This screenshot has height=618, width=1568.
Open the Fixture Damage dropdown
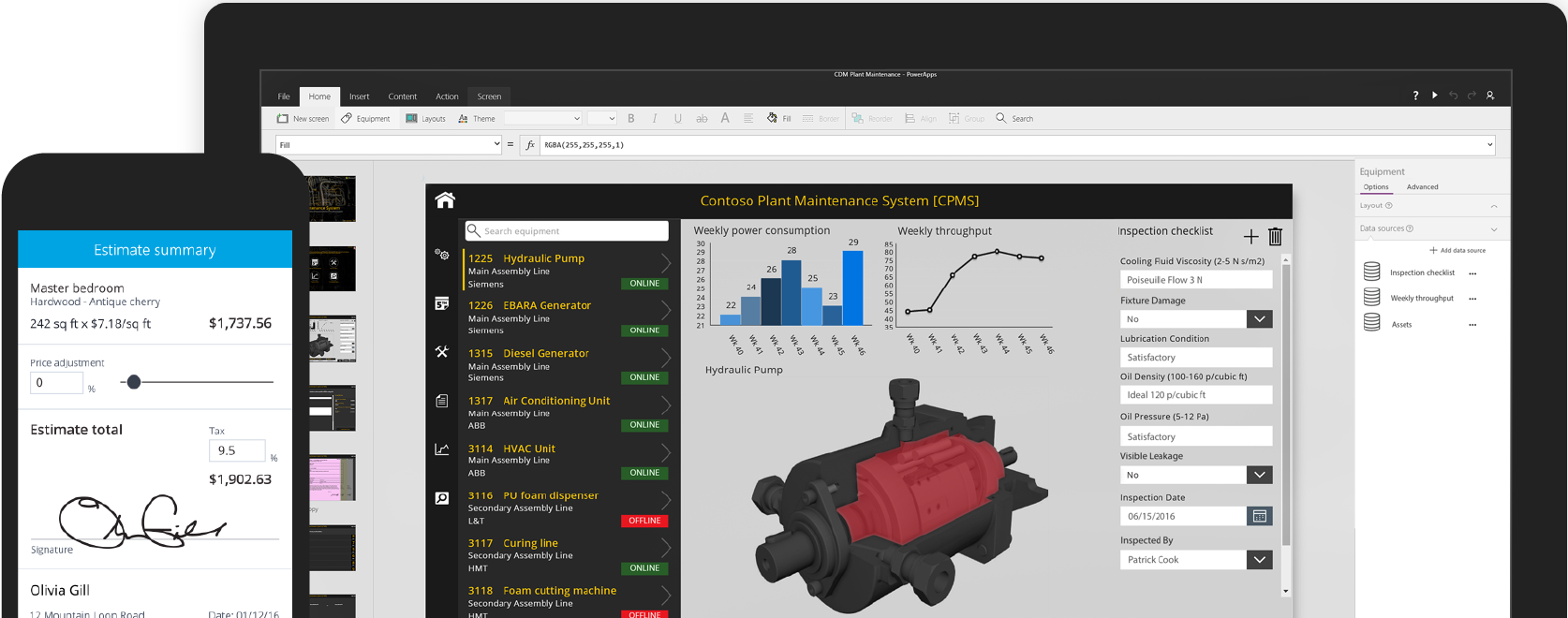tap(1260, 319)
